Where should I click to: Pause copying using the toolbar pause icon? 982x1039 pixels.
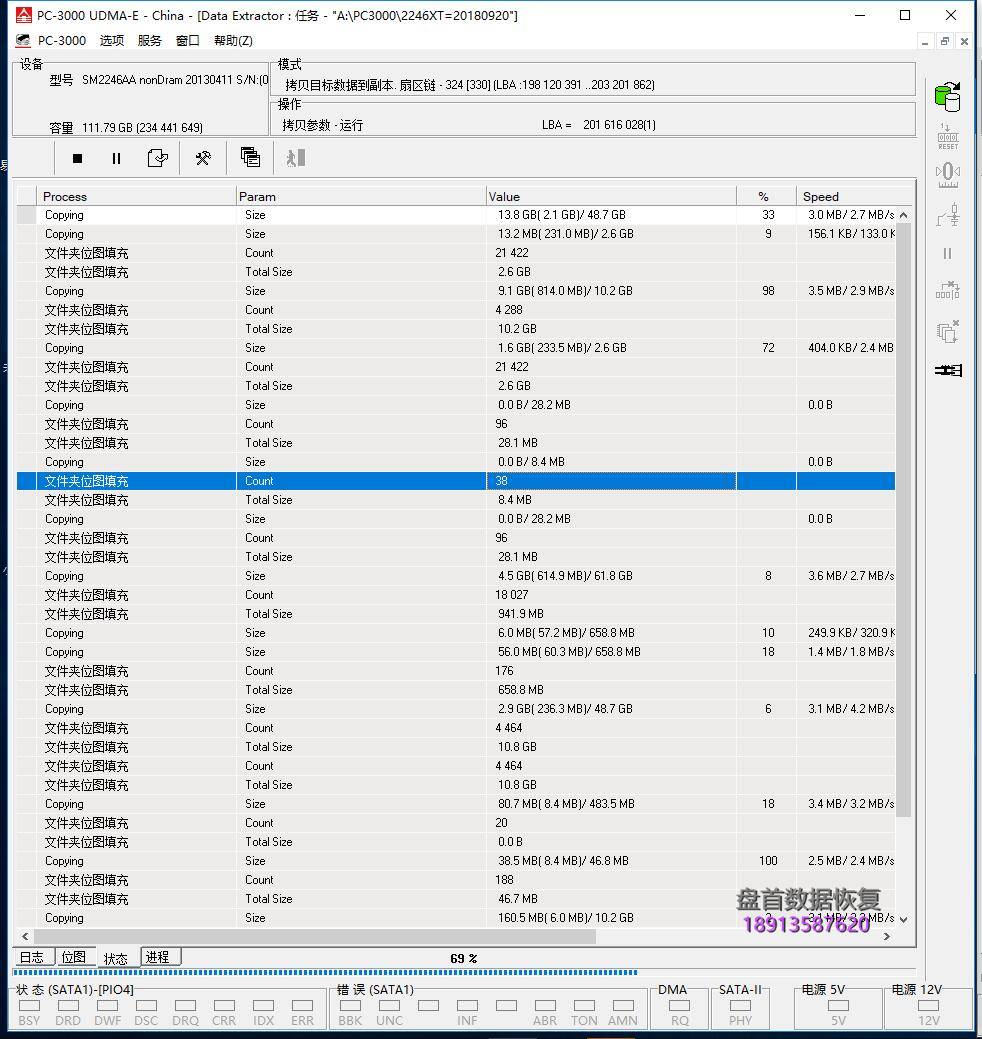(x=116, y=157)
